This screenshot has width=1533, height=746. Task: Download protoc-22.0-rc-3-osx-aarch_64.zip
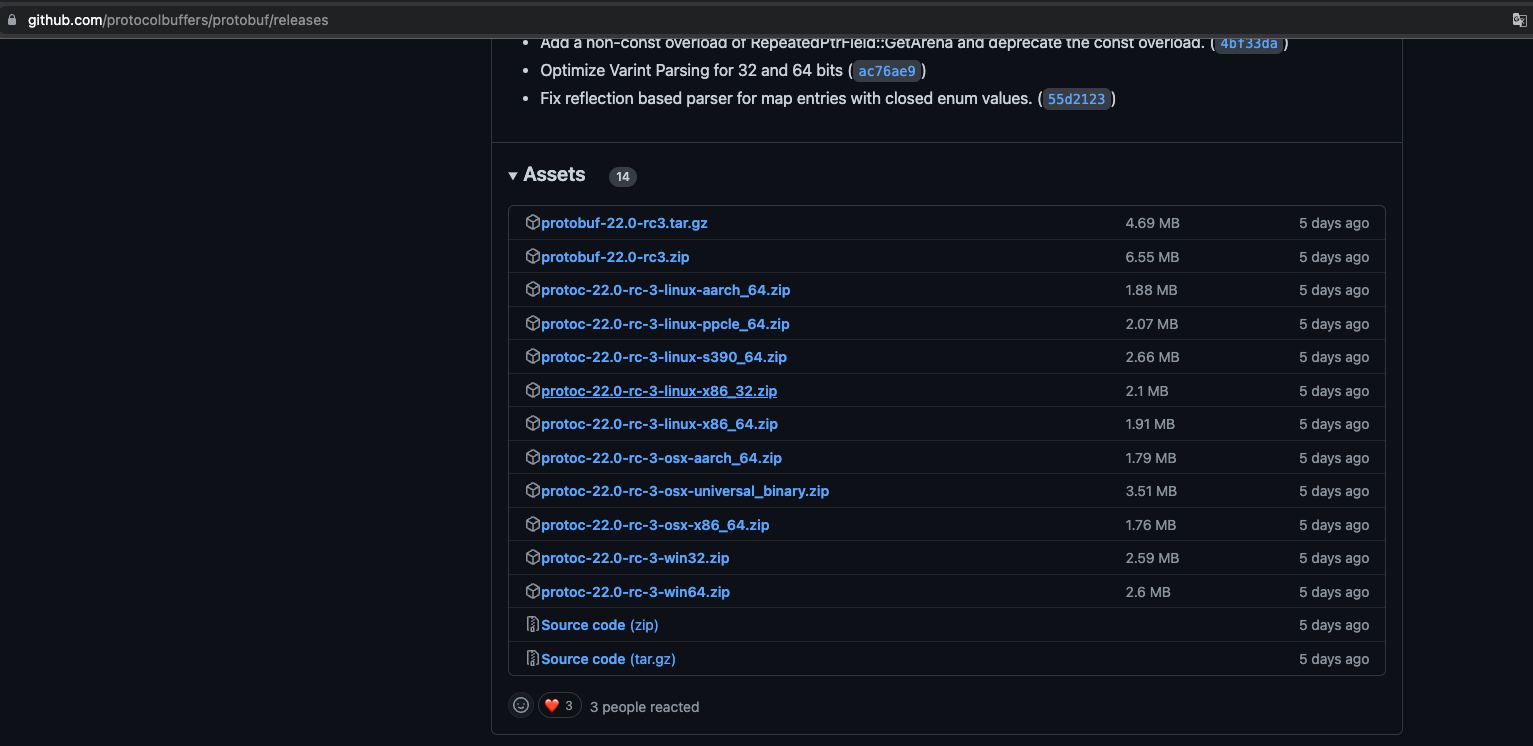(661, 458)
